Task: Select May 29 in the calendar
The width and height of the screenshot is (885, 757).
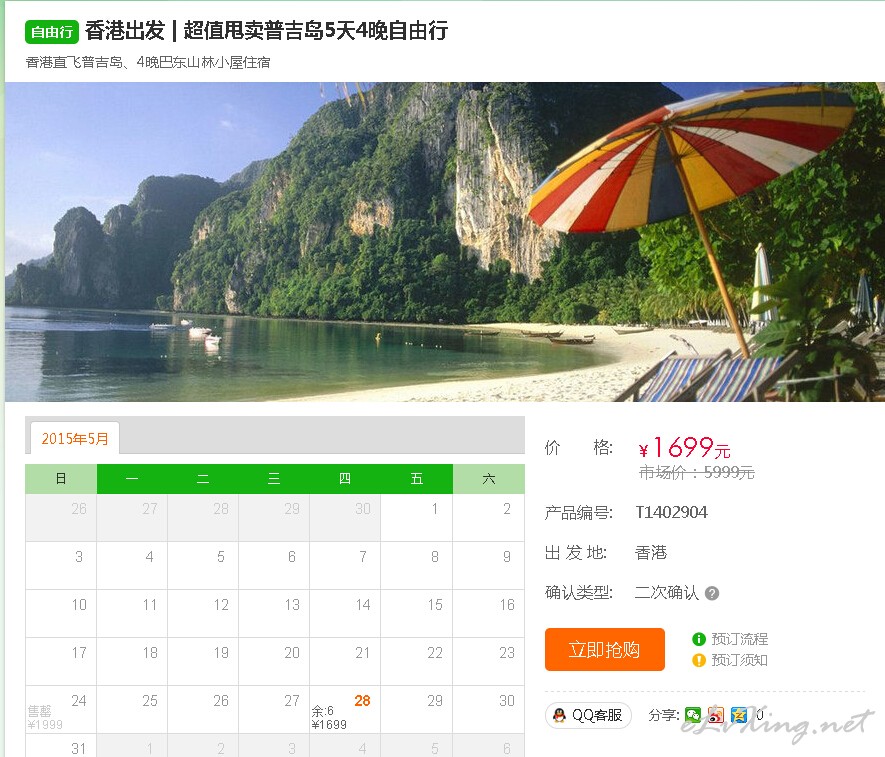Action: point(417,709)
